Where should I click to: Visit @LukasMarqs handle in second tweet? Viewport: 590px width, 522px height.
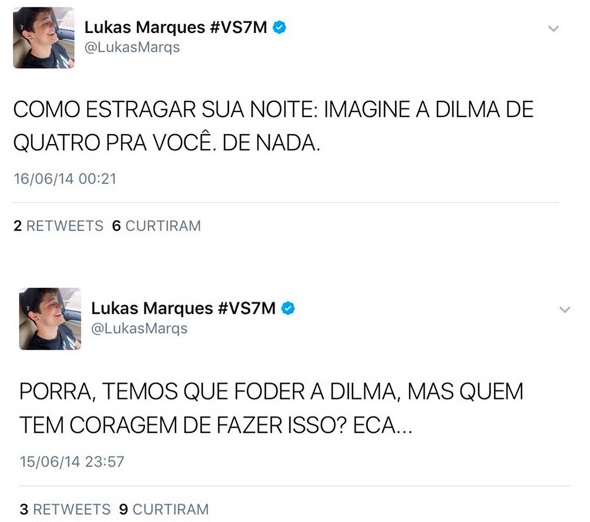[139, 329]
